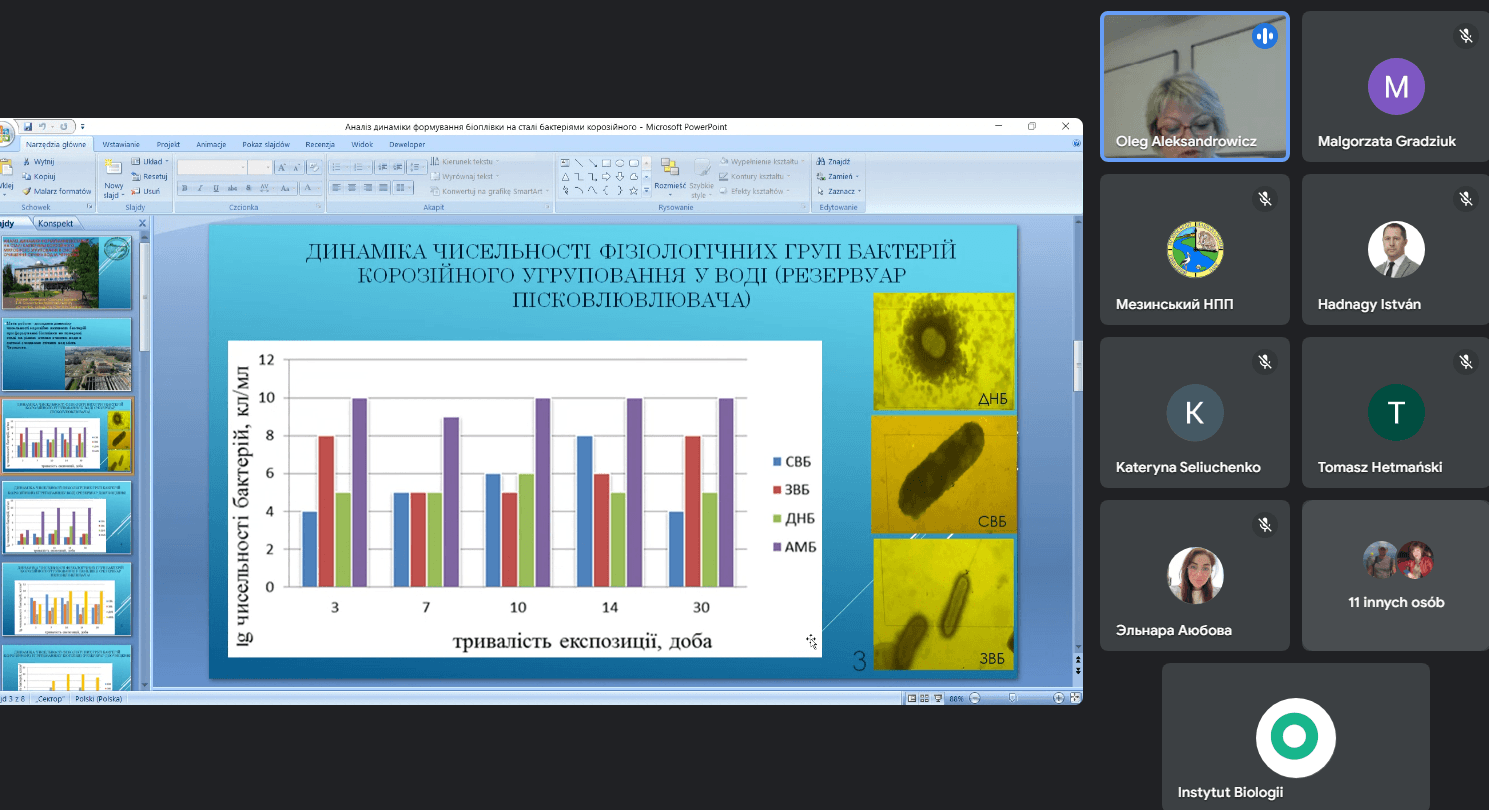1489x810 pixels.
Task: Open the Projekt ribbon tab
Action: point(168,144)
